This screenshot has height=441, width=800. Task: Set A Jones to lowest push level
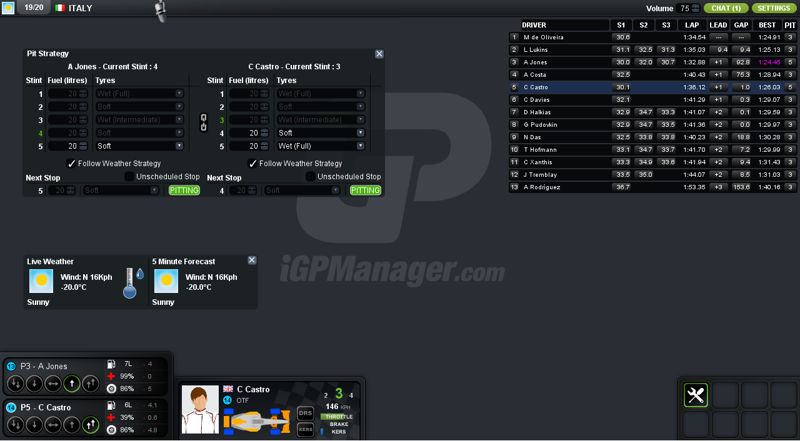tap(16, 382)
